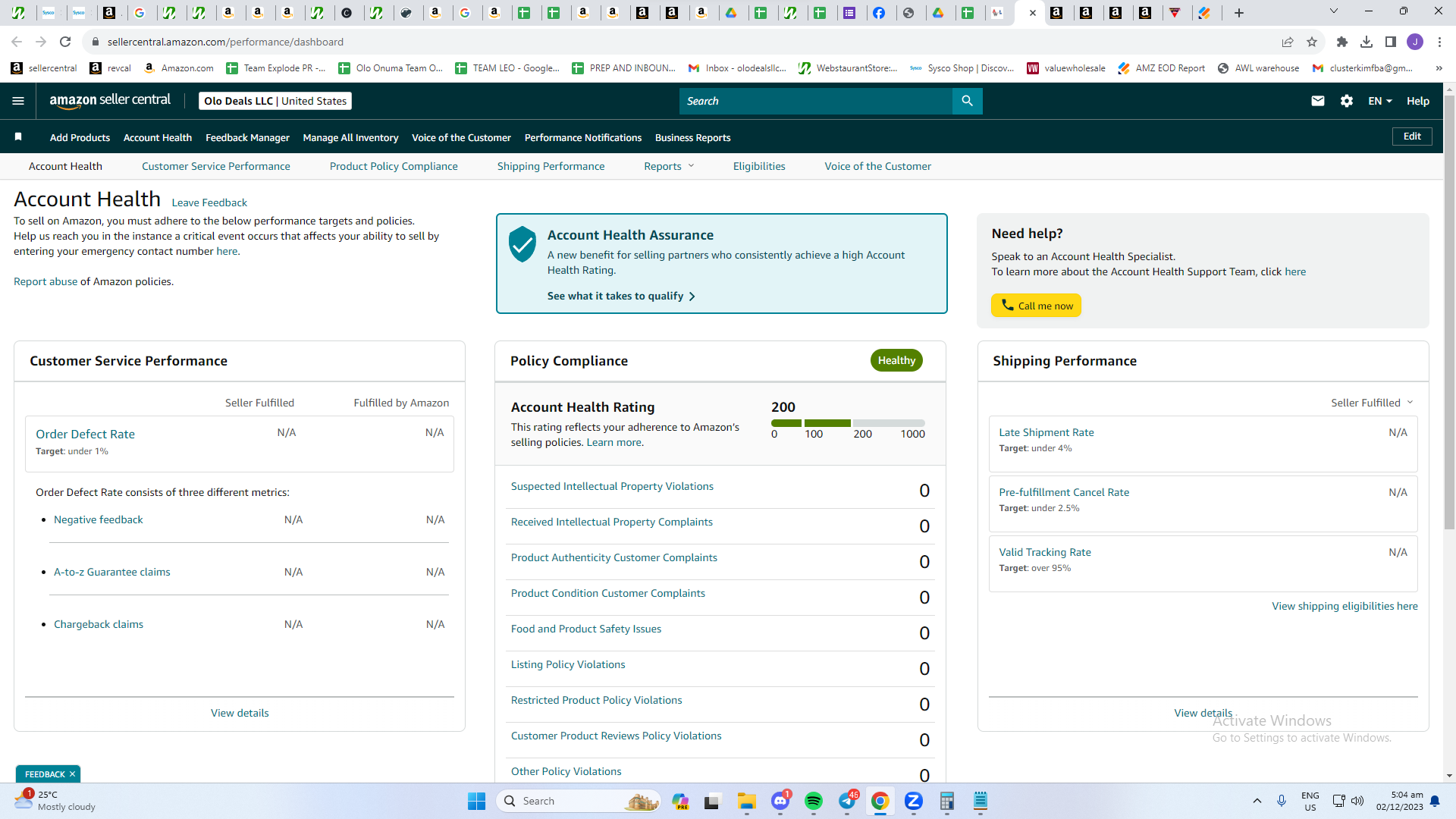
Task: Click the Edit button in nav bar
Action: [1412, 136]
